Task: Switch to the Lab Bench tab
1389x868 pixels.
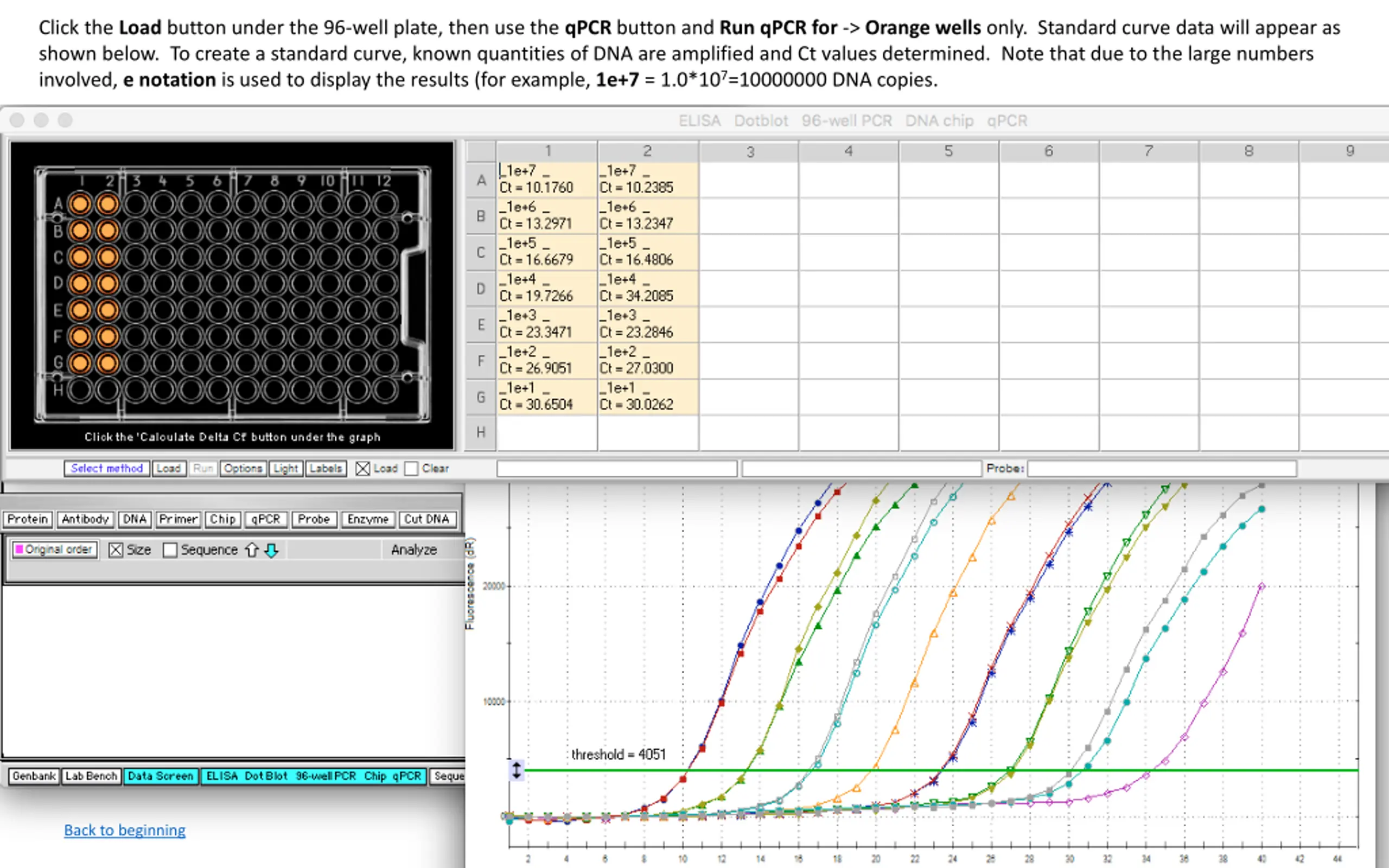Action: tap(91, 776)
